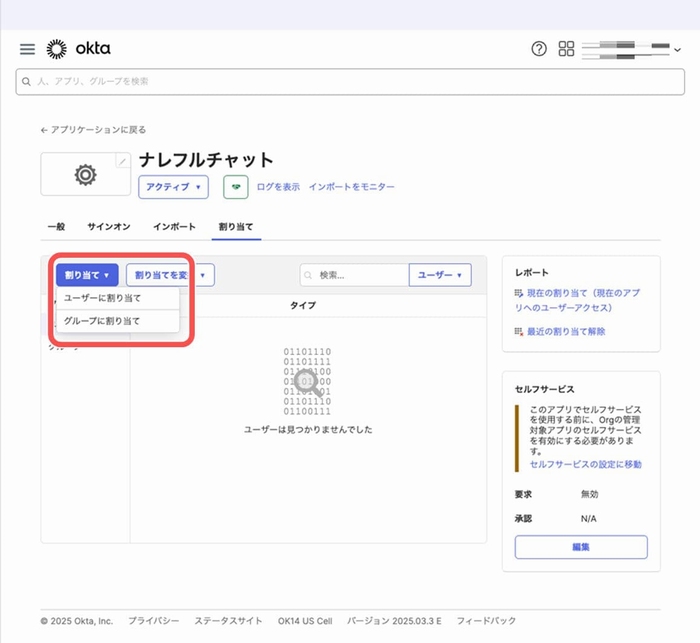Screen dimensions: 700x643
Task: Choose ユーザーに割り当て menu item
Action: pyautogui.click(x=118, y=298)
